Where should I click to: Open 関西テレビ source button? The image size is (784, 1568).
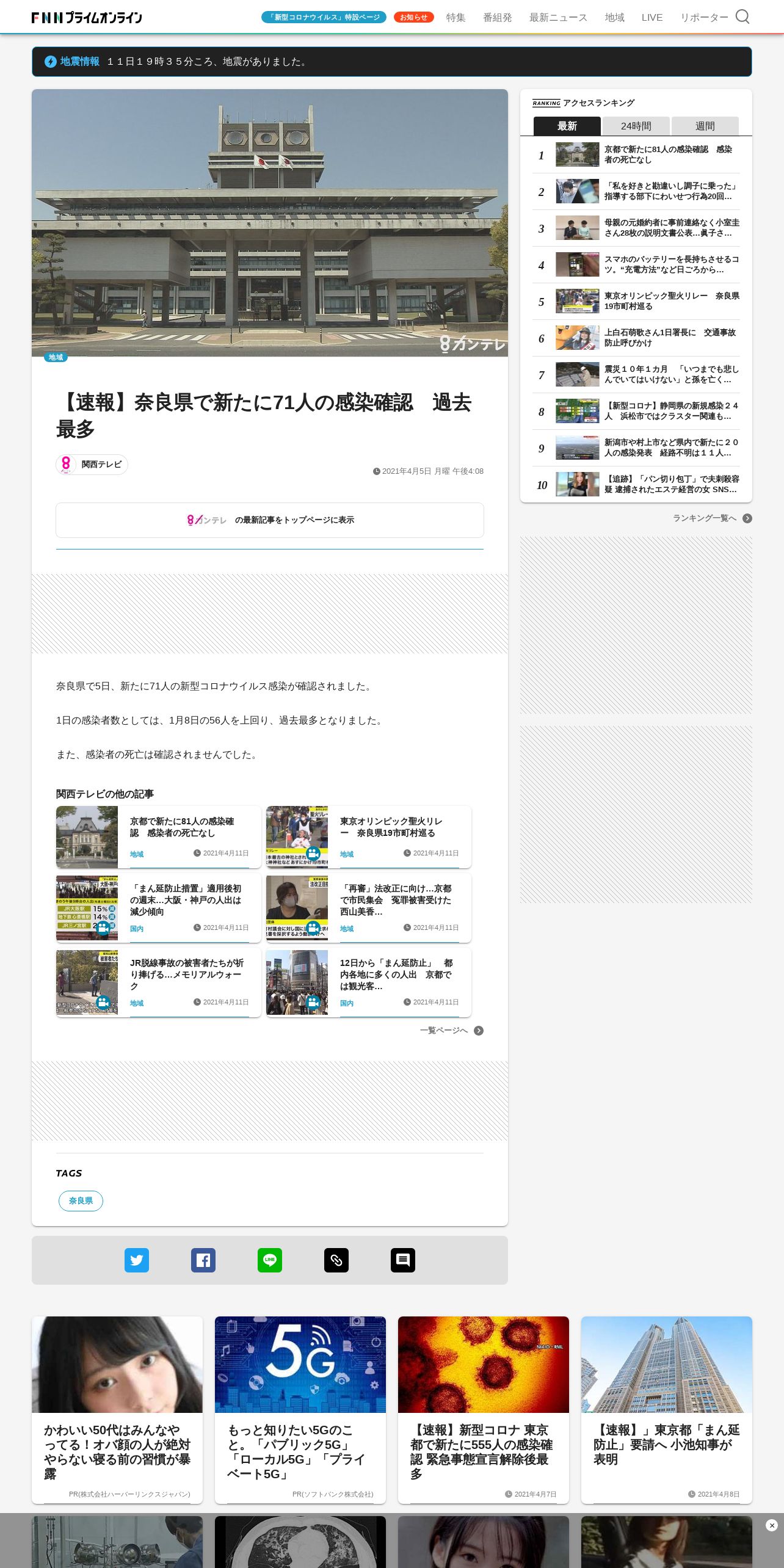click(92, 464)
